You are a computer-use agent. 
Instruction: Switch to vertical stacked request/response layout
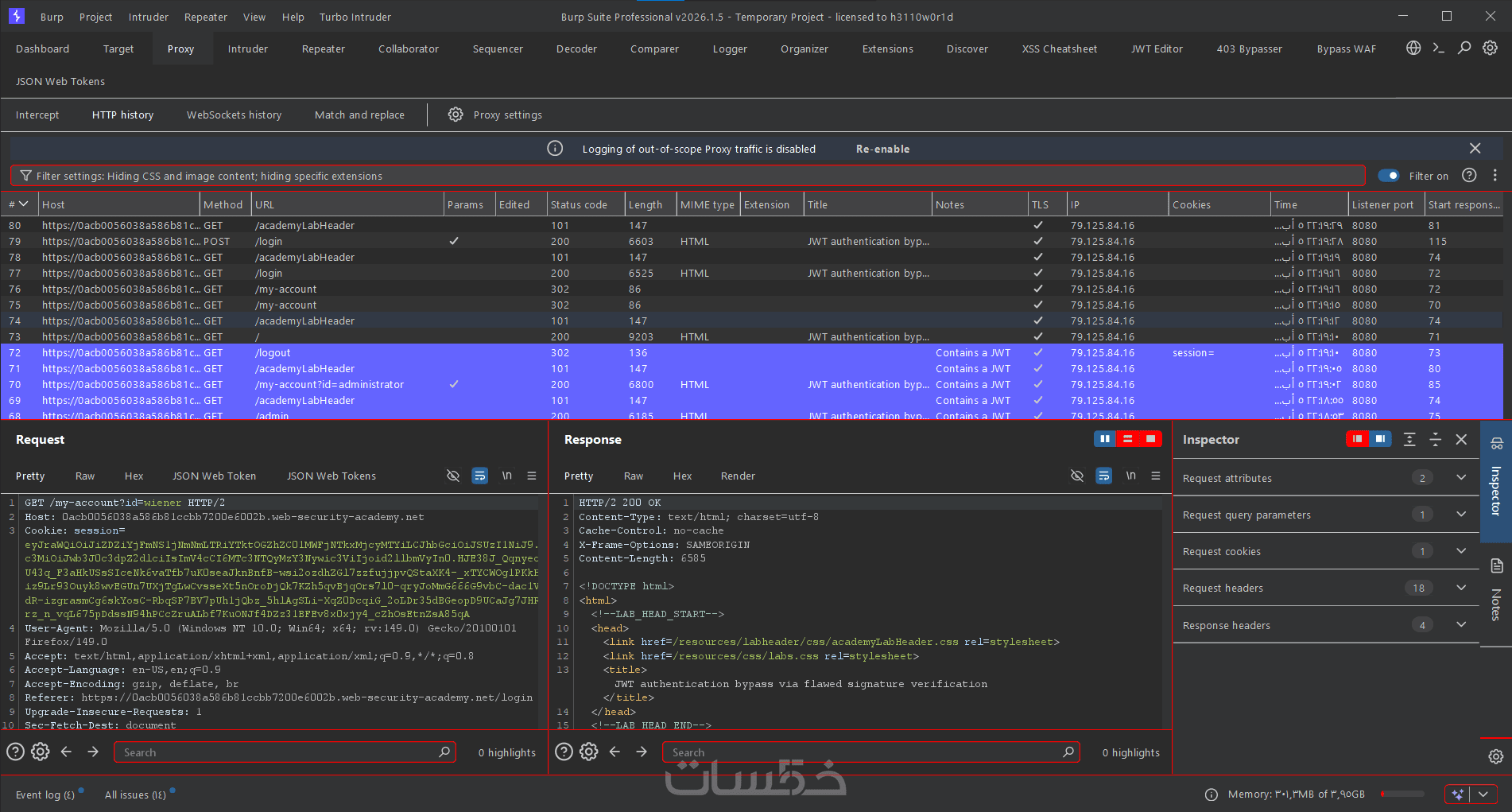(1128, 439)
